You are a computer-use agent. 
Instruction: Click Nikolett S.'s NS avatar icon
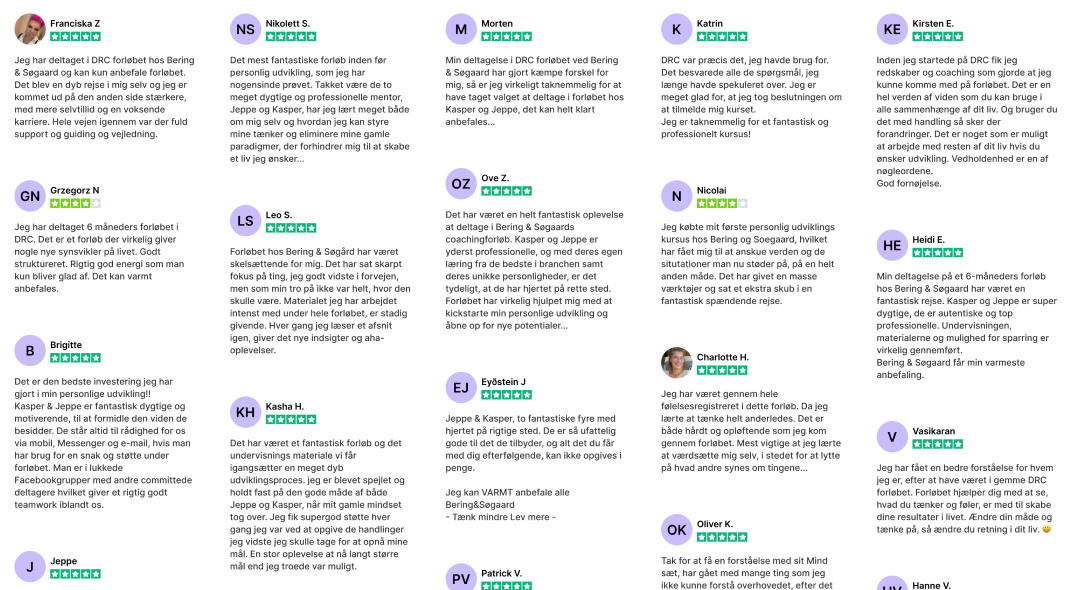[x=246, y=30]
